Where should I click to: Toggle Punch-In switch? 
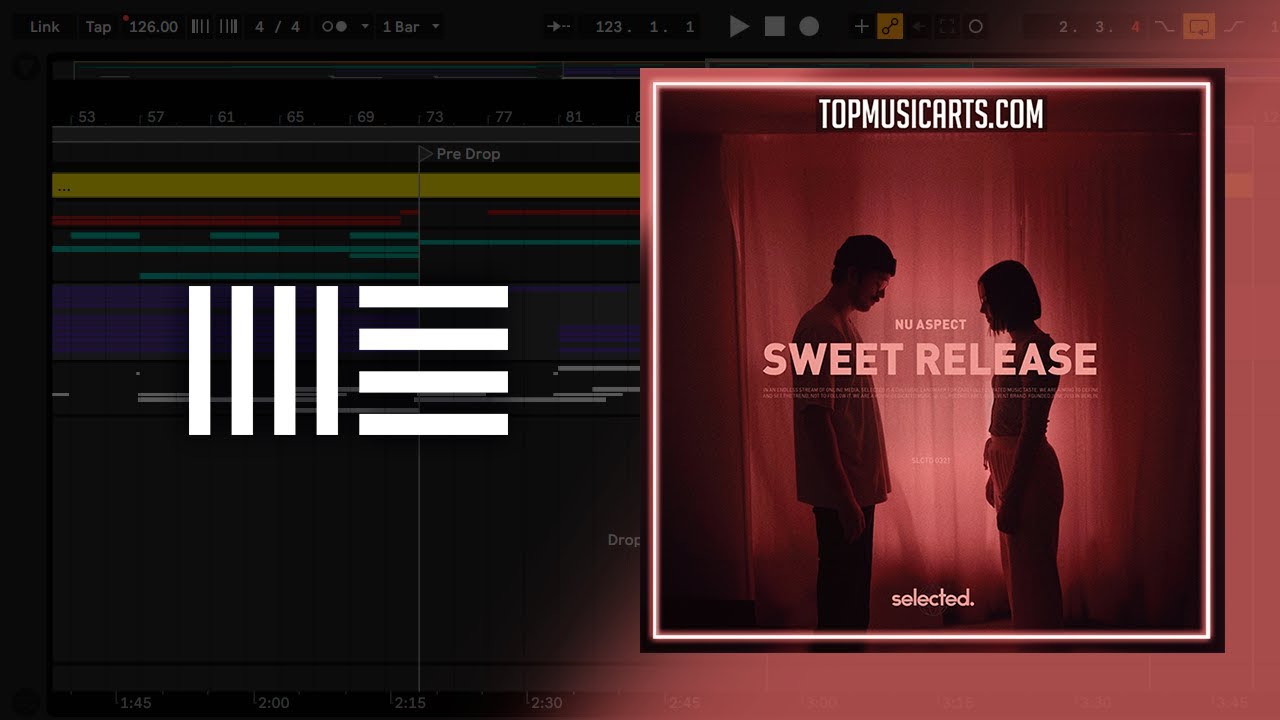click(x=1163, y=27)
